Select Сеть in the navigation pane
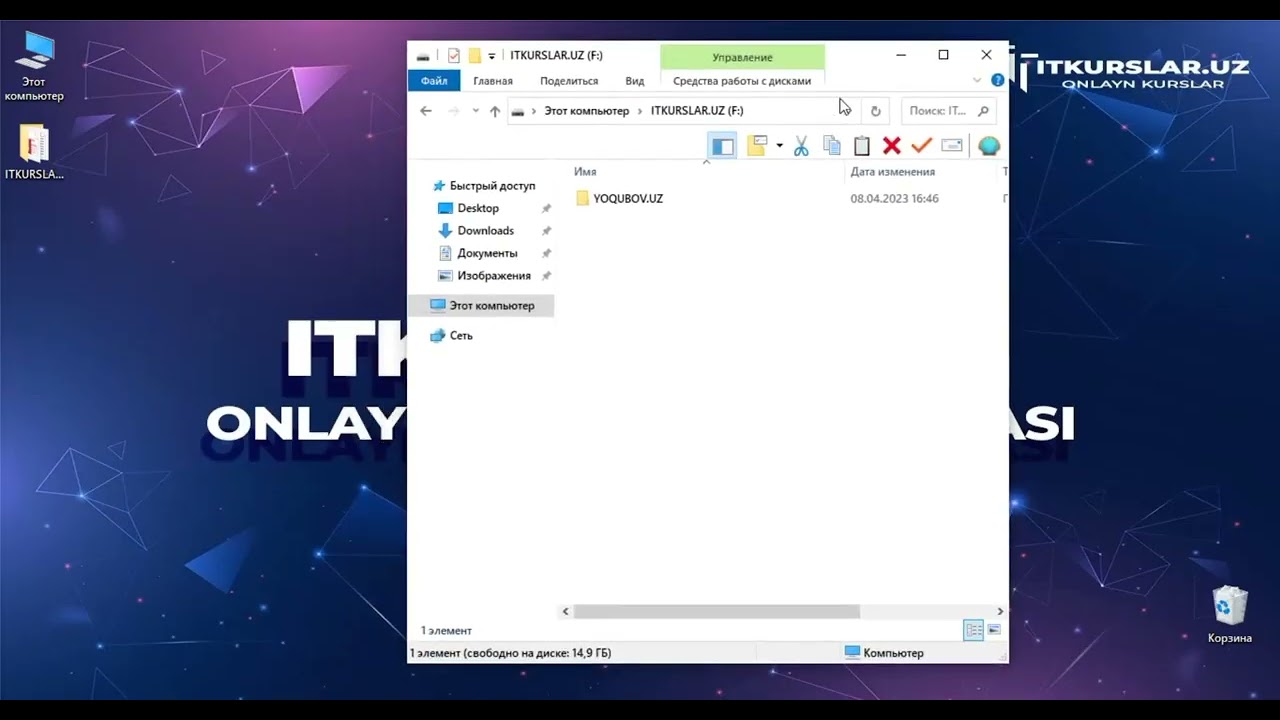The width and height of the screenshot is (1280, 720). pyautogui.click(x=461, y=336)
